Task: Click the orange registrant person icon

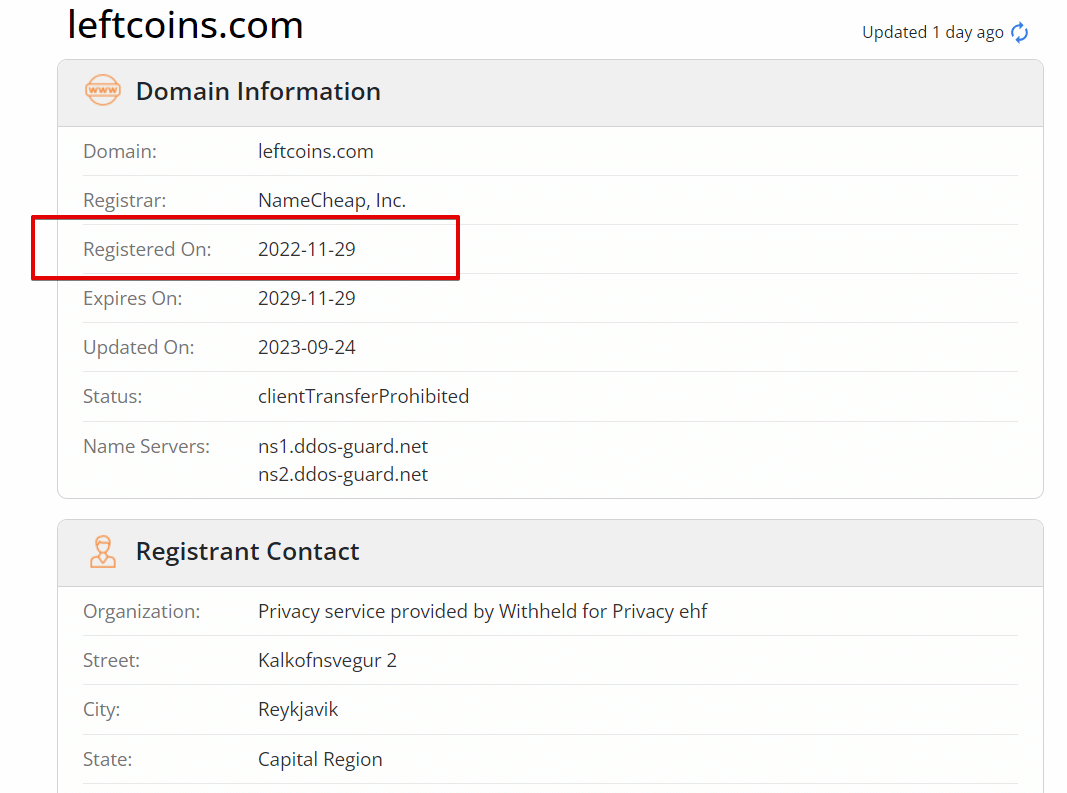Action: (x=103, y=551)
